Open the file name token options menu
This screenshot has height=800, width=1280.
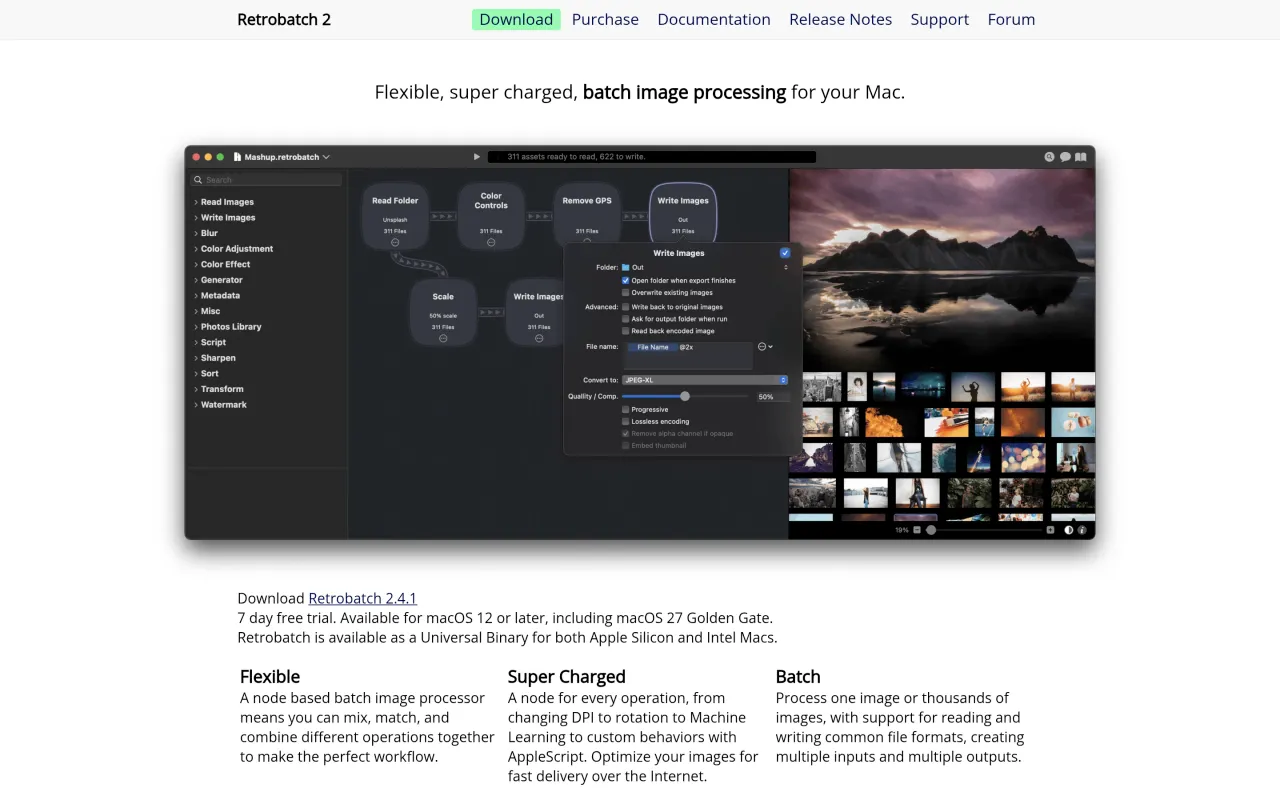pos(765,347)
